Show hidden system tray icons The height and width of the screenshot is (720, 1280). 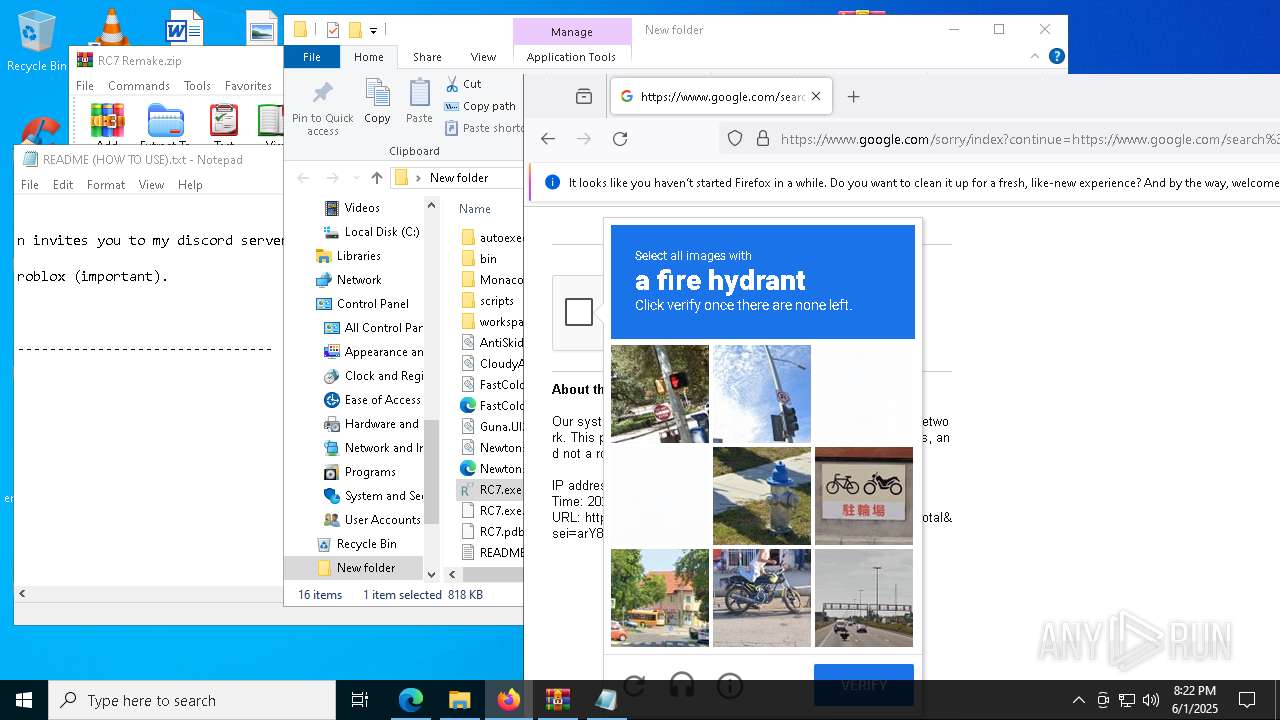click(1078, 700)
